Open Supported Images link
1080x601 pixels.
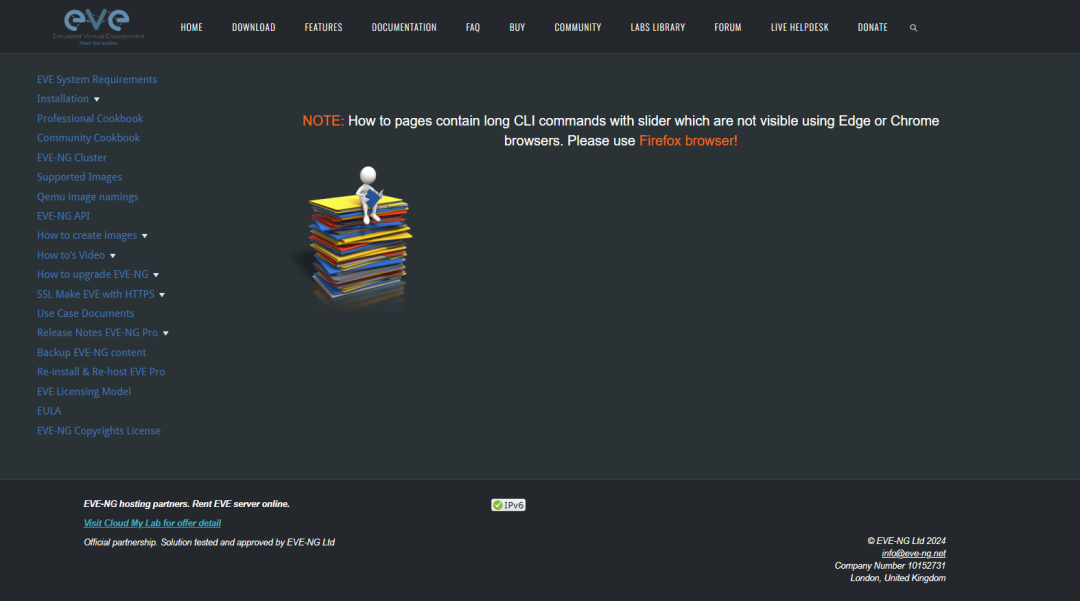[x=79, y=177]
